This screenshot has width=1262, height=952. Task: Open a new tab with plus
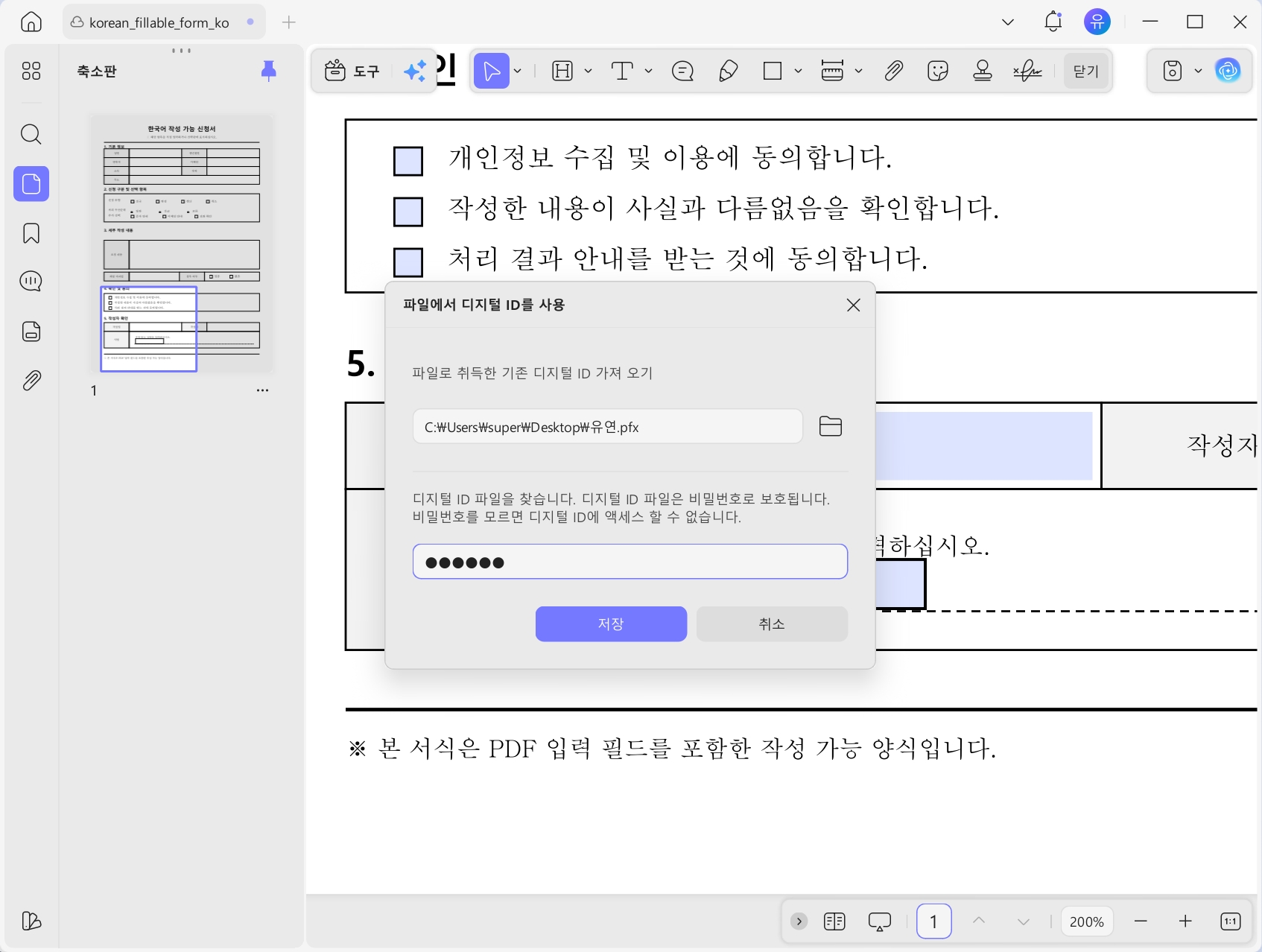[x=289, y=22]
